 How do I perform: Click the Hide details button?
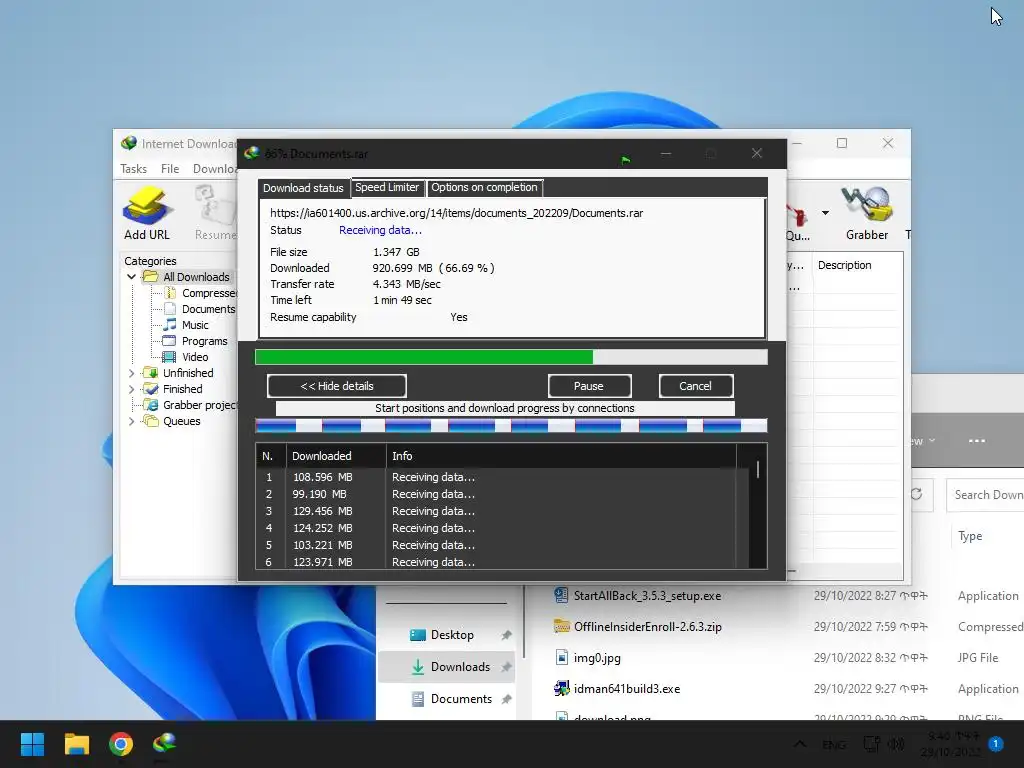[337, 386]
